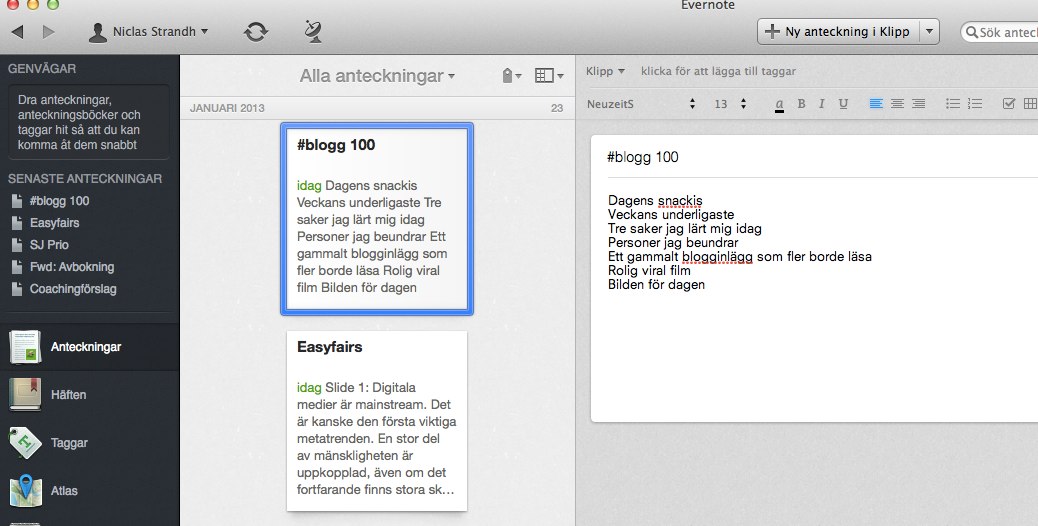Insert a checkbox in the note
Screen dimensions: 1038x526
point(1009,103)
